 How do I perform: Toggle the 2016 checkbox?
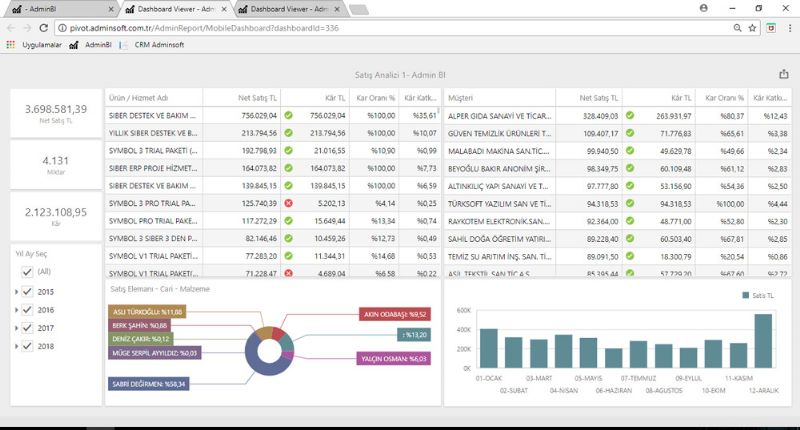[28, 310]
